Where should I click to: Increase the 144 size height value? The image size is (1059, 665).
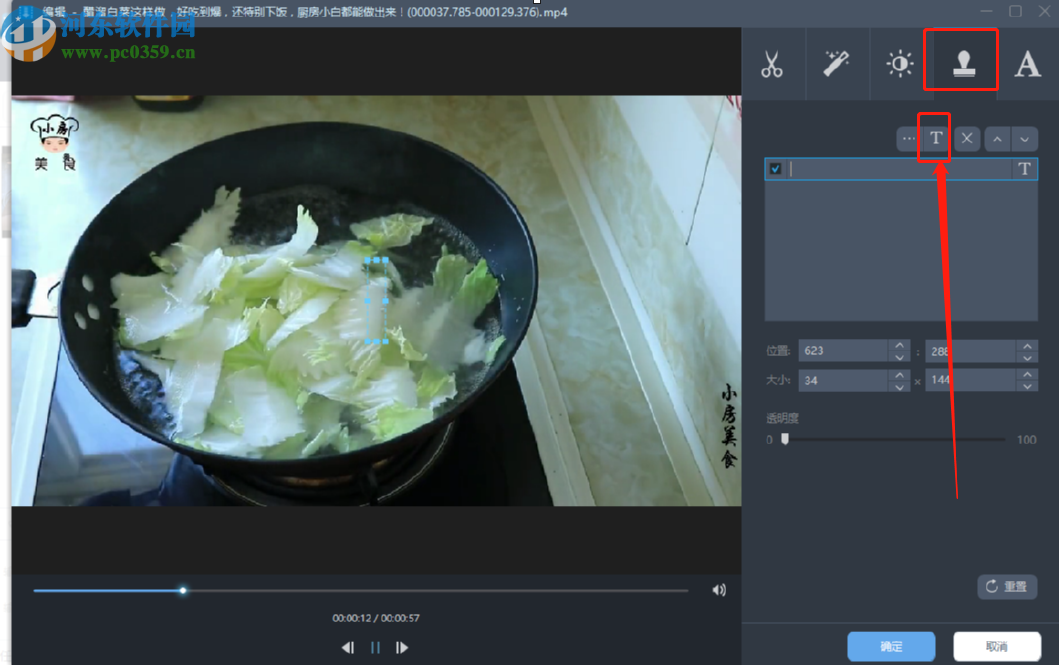1027,374
